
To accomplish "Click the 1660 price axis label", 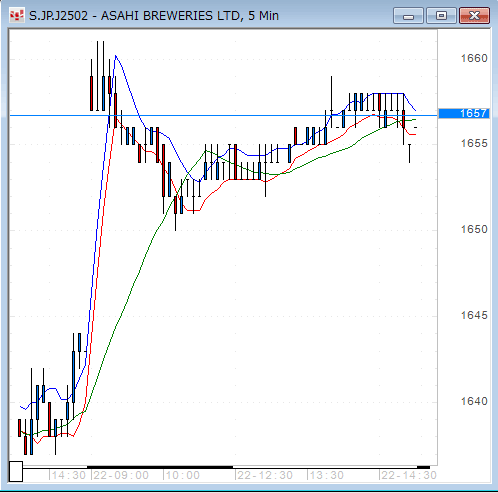I will coord(474,58).
